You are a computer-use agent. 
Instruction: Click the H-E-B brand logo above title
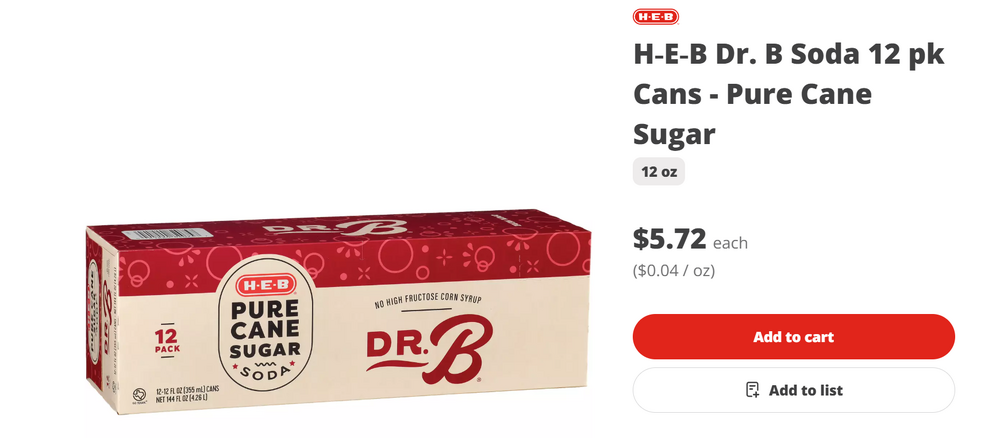(x=656, y=17)
